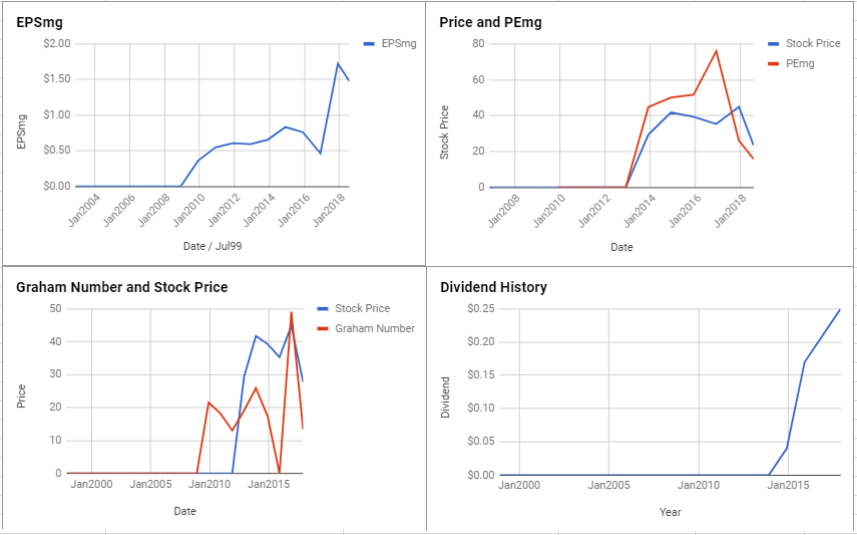Image resolution: width=857 pixels, height=535 pixels.
Task: Click the $0.25 label on Dividend axis
Action: point(481,309)
